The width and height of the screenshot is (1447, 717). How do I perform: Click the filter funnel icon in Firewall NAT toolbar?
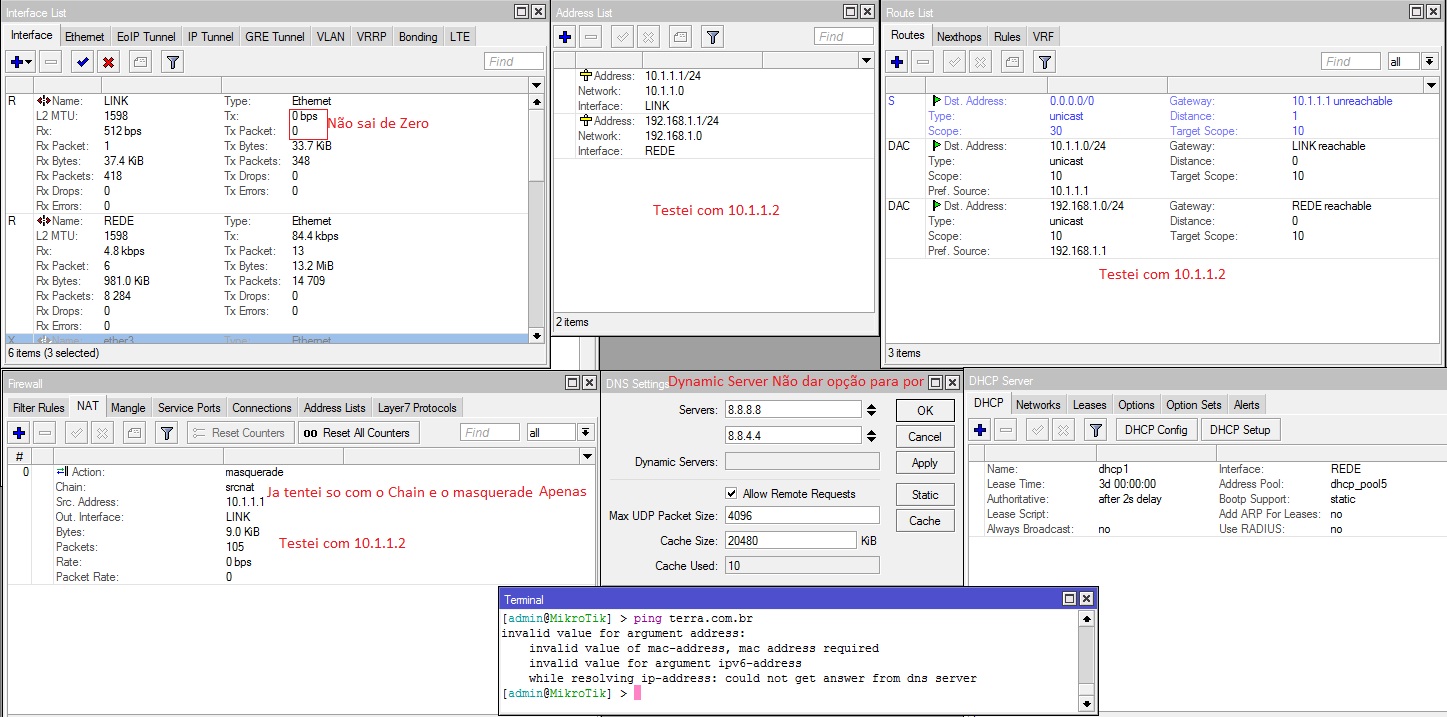click(x=167, y=433)
